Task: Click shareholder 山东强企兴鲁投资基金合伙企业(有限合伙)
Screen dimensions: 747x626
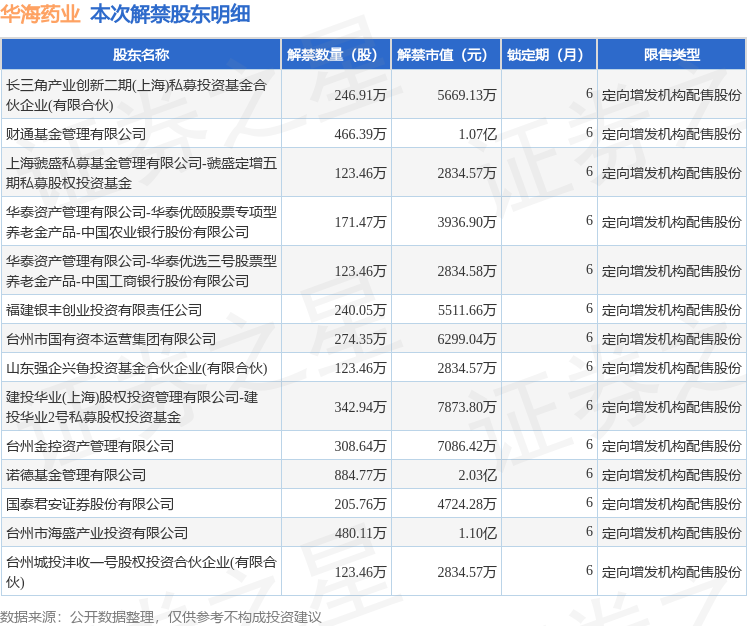Action: (137, 368)
